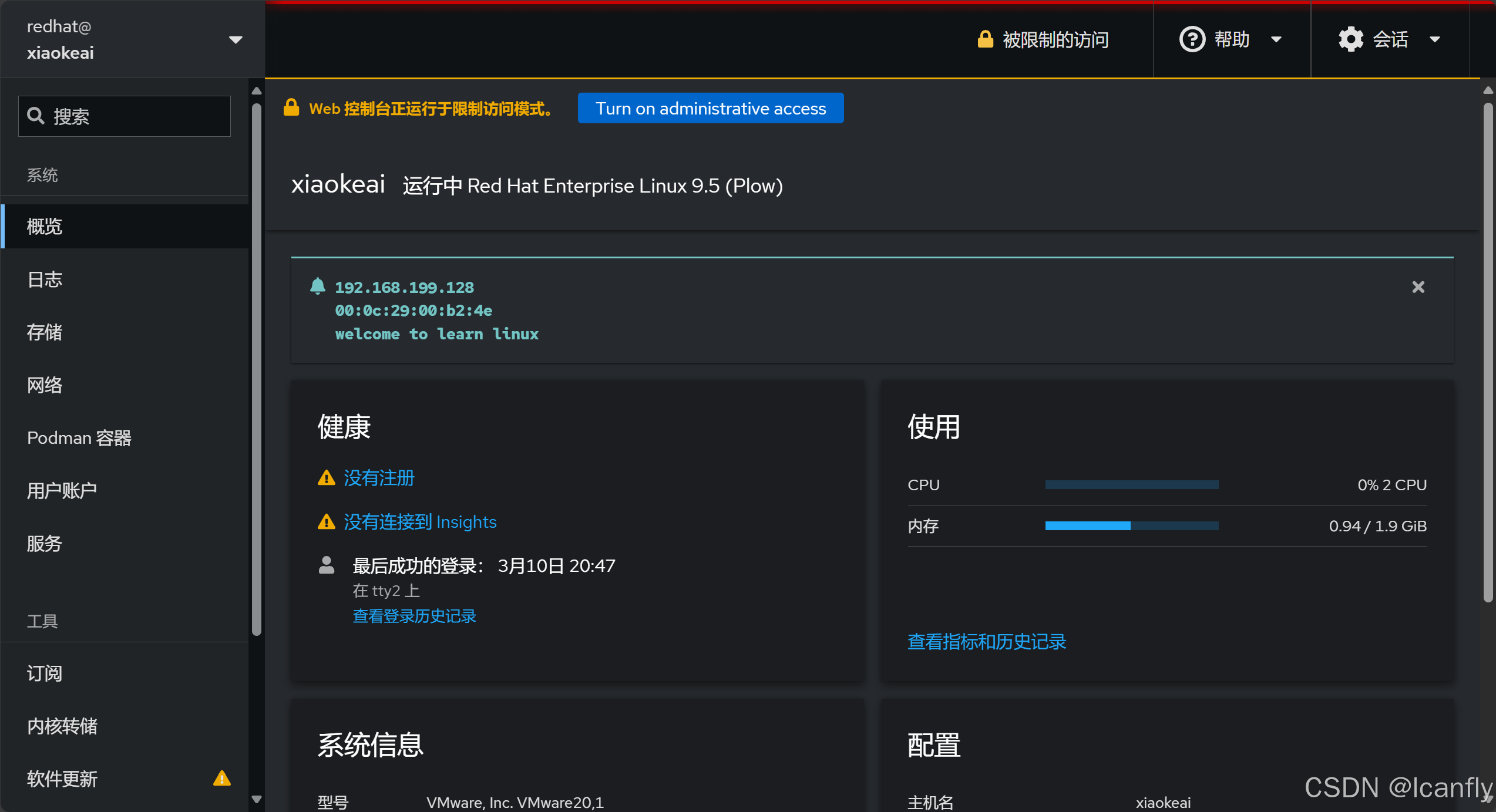Click the MAC address 00:0c:29:00:b2:4e
1496x812 pixels.
[413, 310]
